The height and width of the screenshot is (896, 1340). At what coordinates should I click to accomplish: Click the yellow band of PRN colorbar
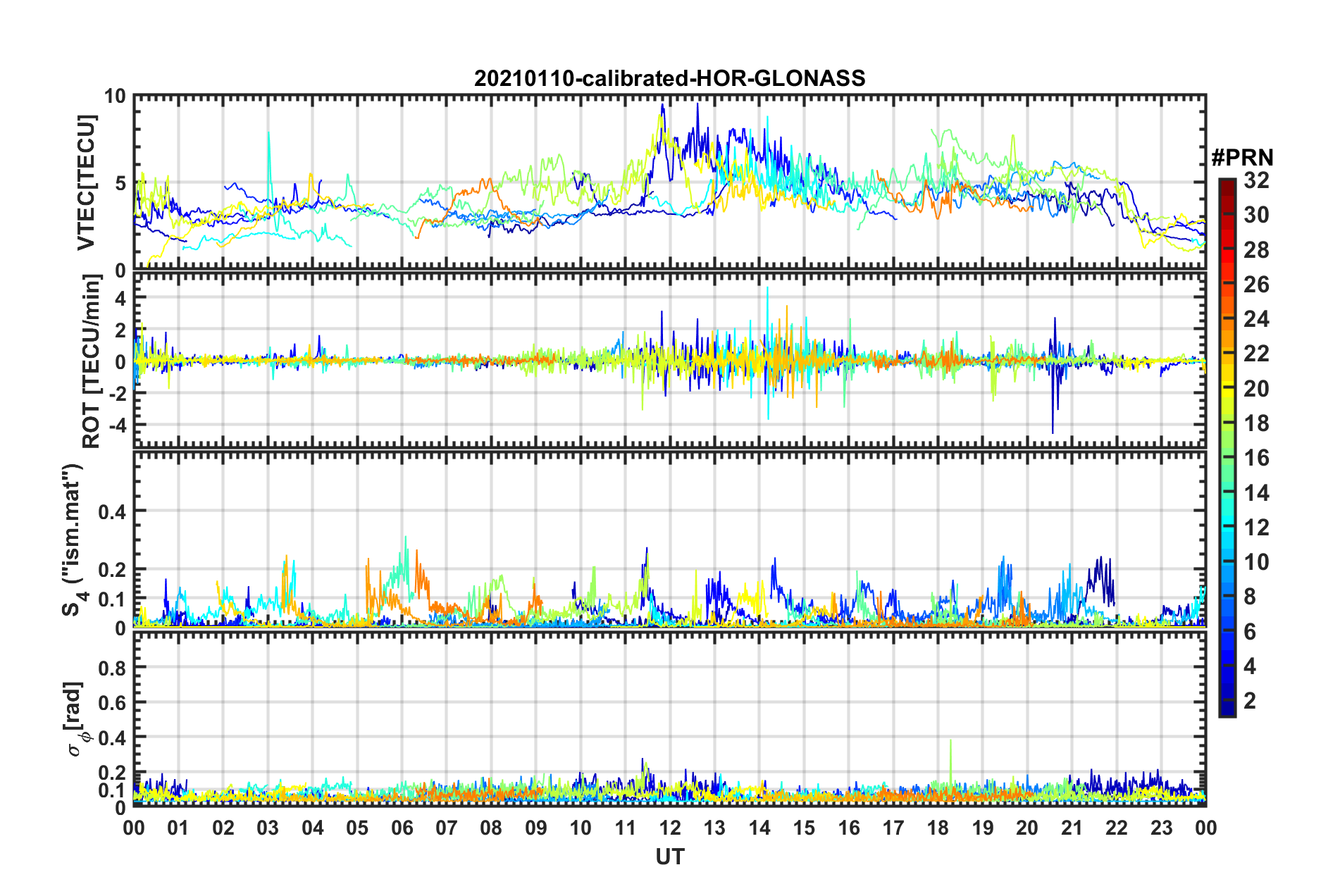click(x=1227, y=387)
